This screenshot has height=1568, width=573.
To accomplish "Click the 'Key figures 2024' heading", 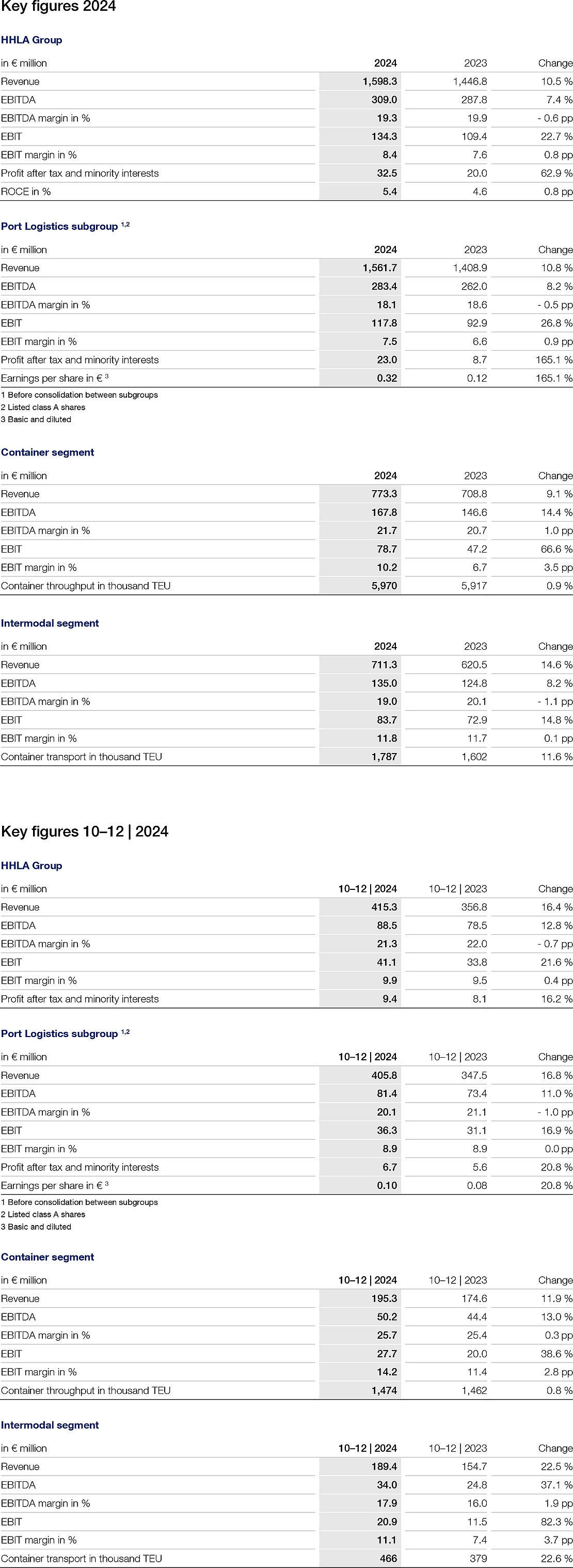I will (58, 7).
